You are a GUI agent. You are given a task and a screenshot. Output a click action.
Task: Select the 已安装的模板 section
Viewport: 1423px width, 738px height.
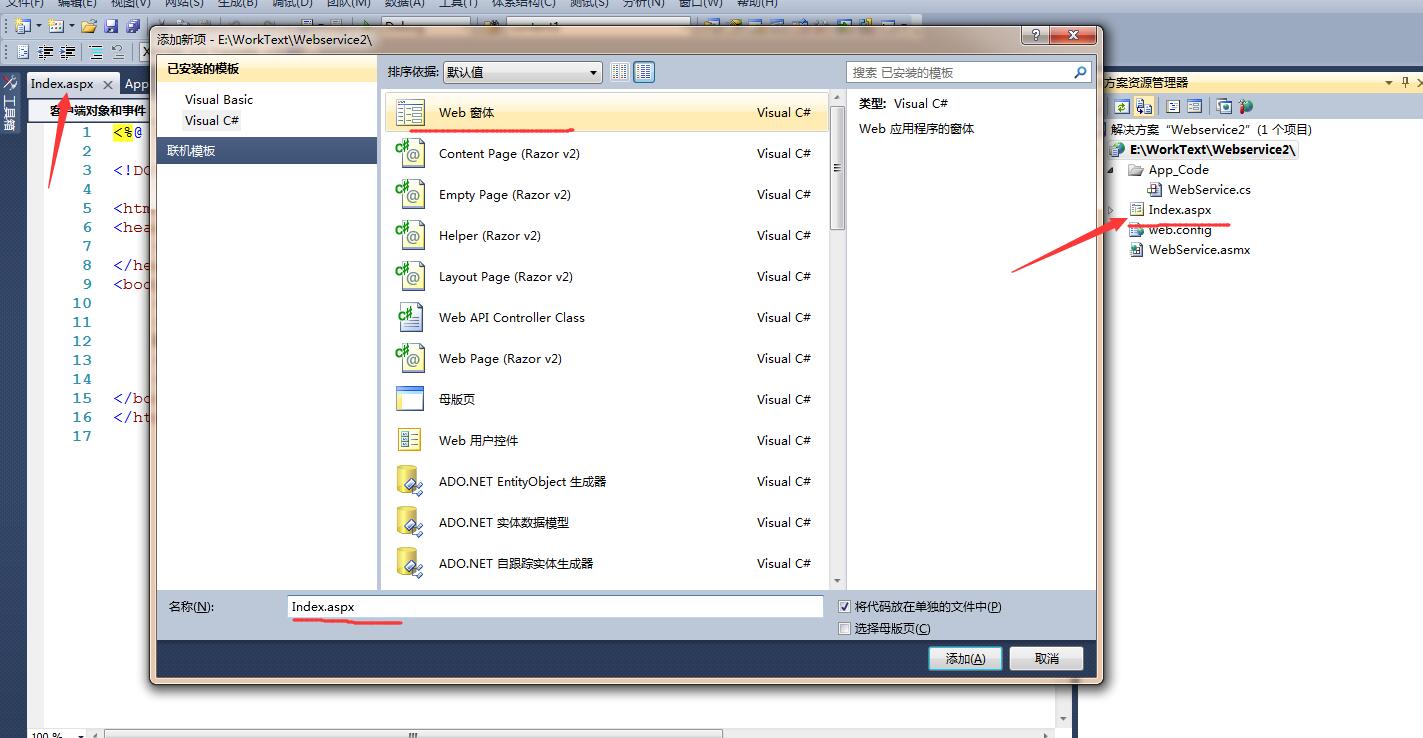coord(267,69)
